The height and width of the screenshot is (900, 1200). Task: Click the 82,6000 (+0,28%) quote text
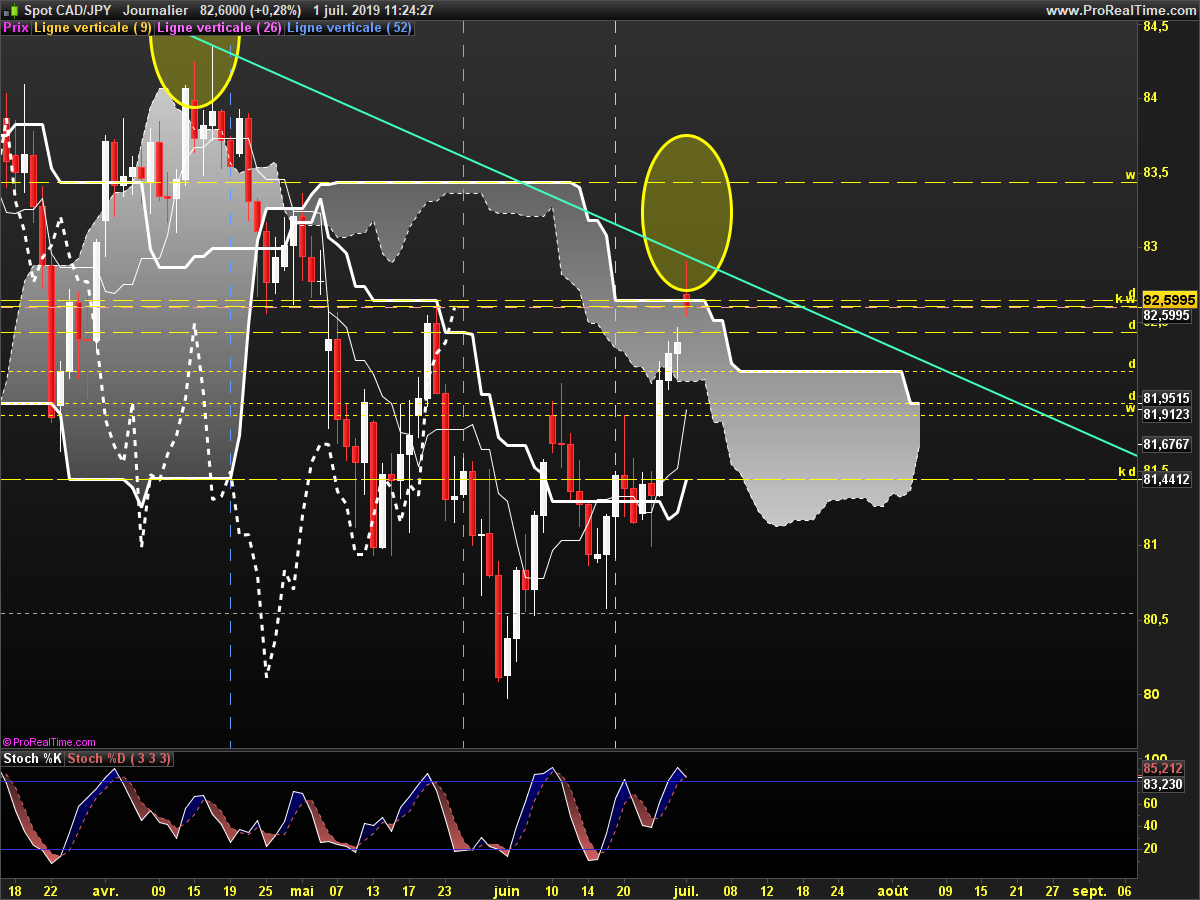tap(250, 10)
